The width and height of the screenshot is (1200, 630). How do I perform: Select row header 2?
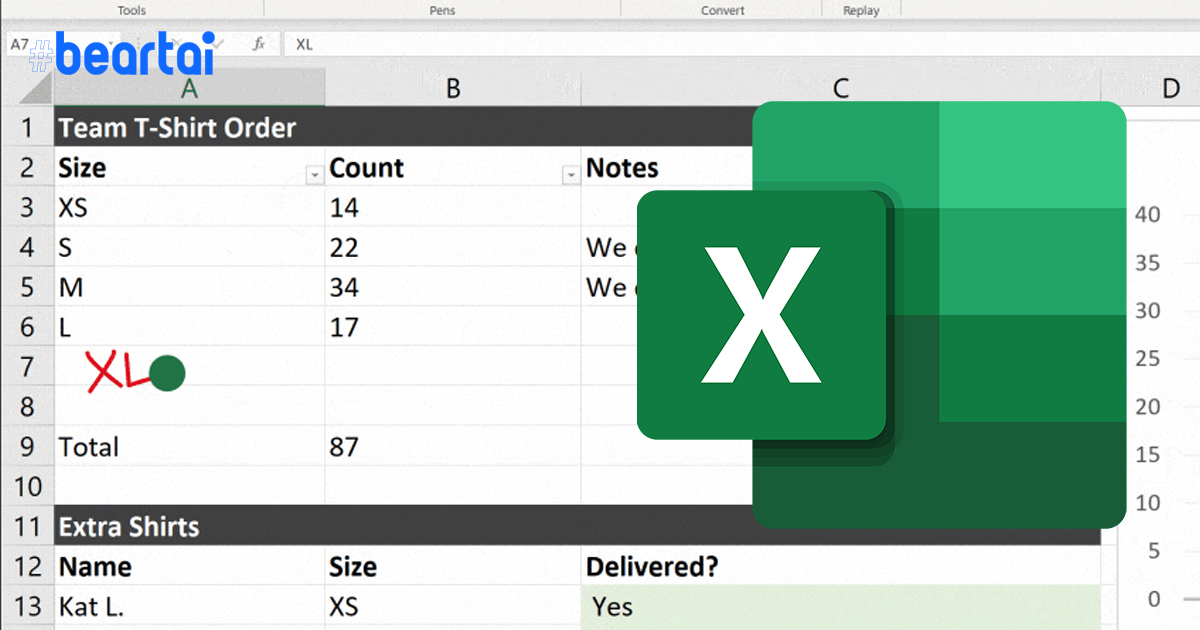coord(27,167)
